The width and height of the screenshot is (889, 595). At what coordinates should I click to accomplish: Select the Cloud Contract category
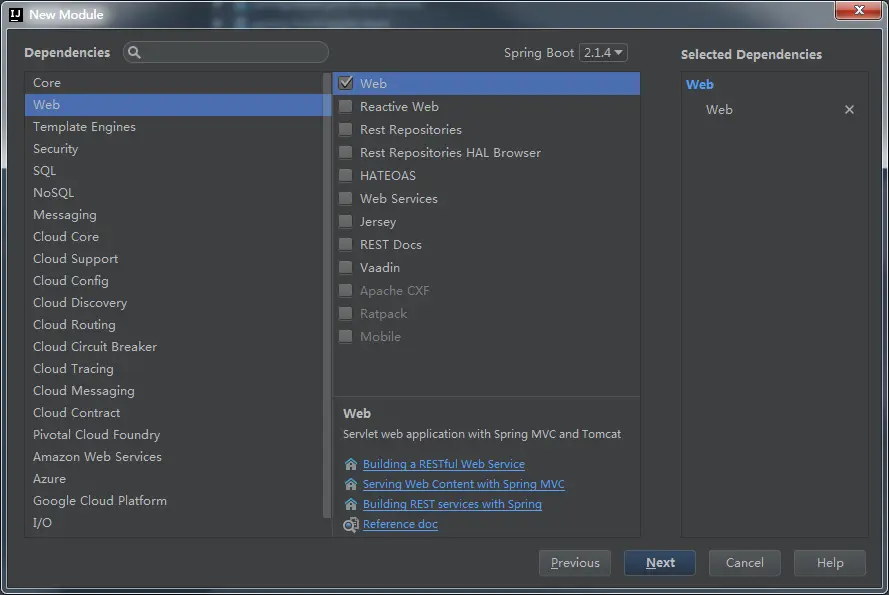tap(173, 412)
